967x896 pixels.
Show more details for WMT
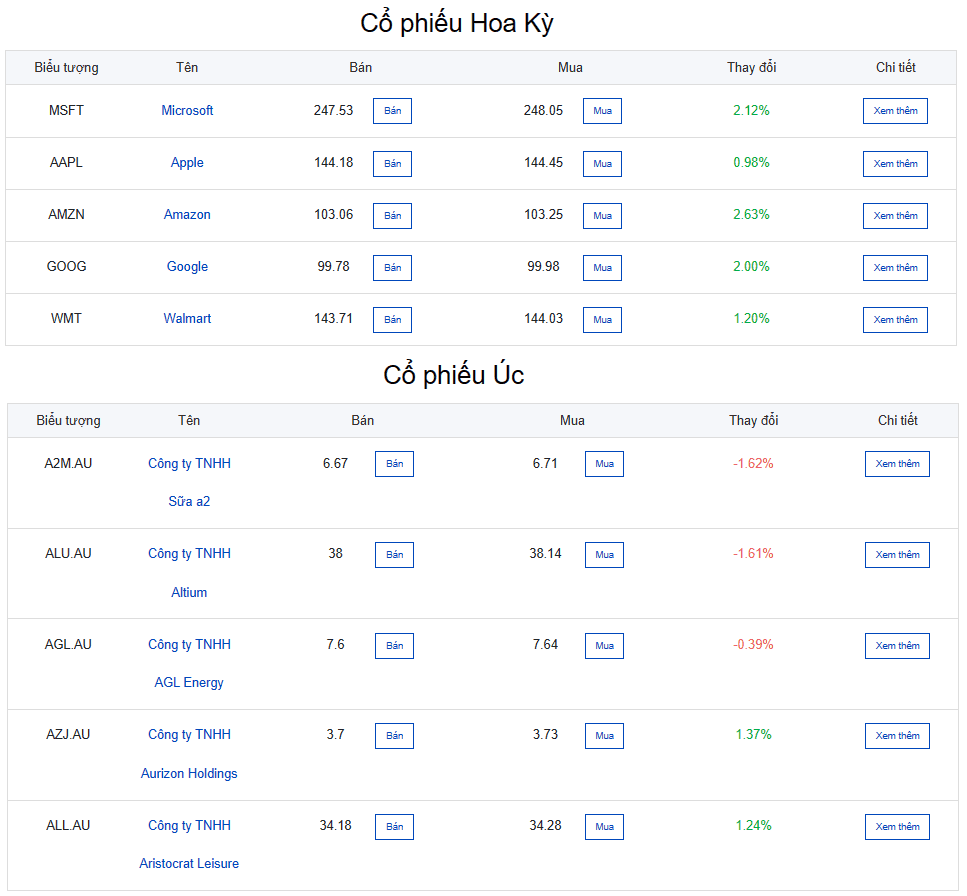[x=895, y=319]
